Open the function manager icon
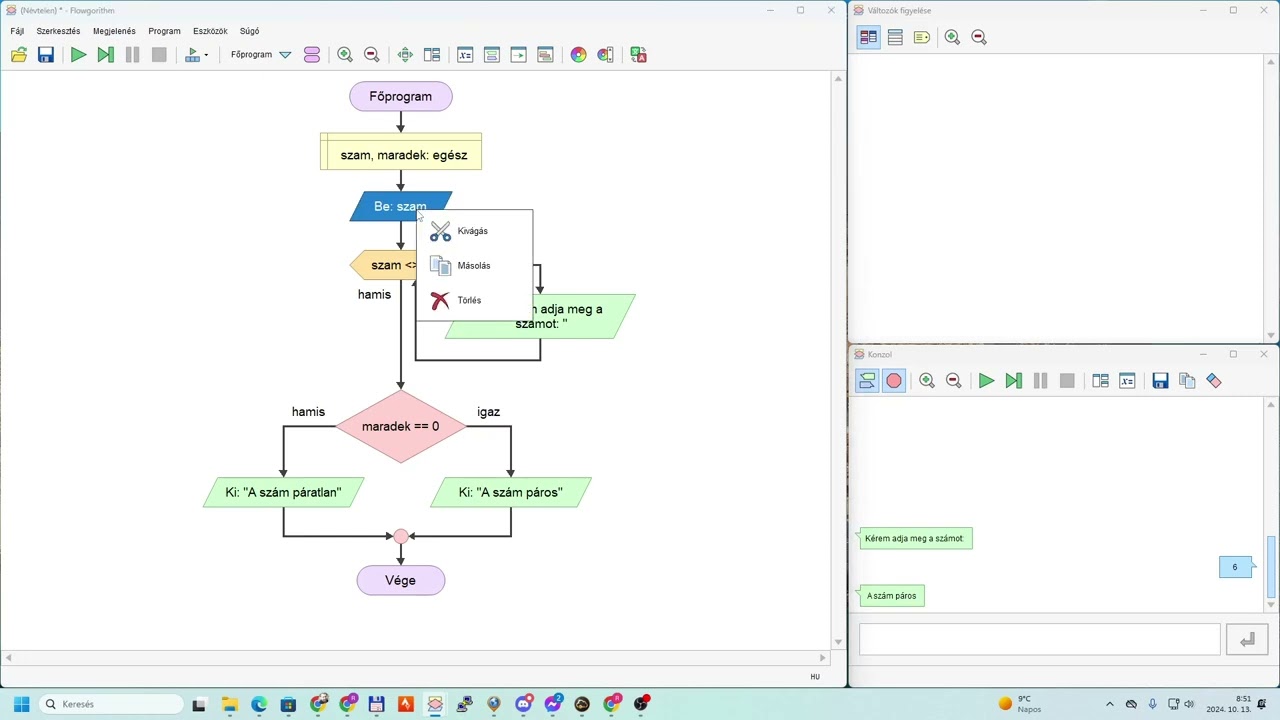This screenshot has width=1280, height=720. coord(312,55)
